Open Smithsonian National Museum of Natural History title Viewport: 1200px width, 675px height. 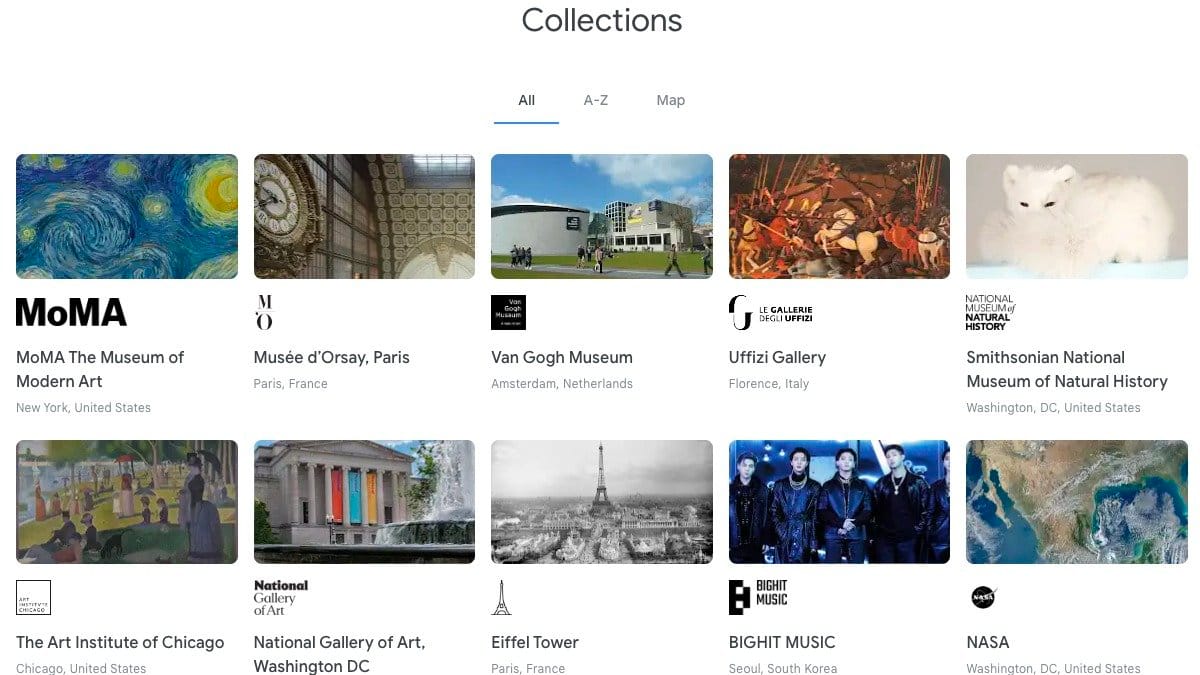(1067, 369)
